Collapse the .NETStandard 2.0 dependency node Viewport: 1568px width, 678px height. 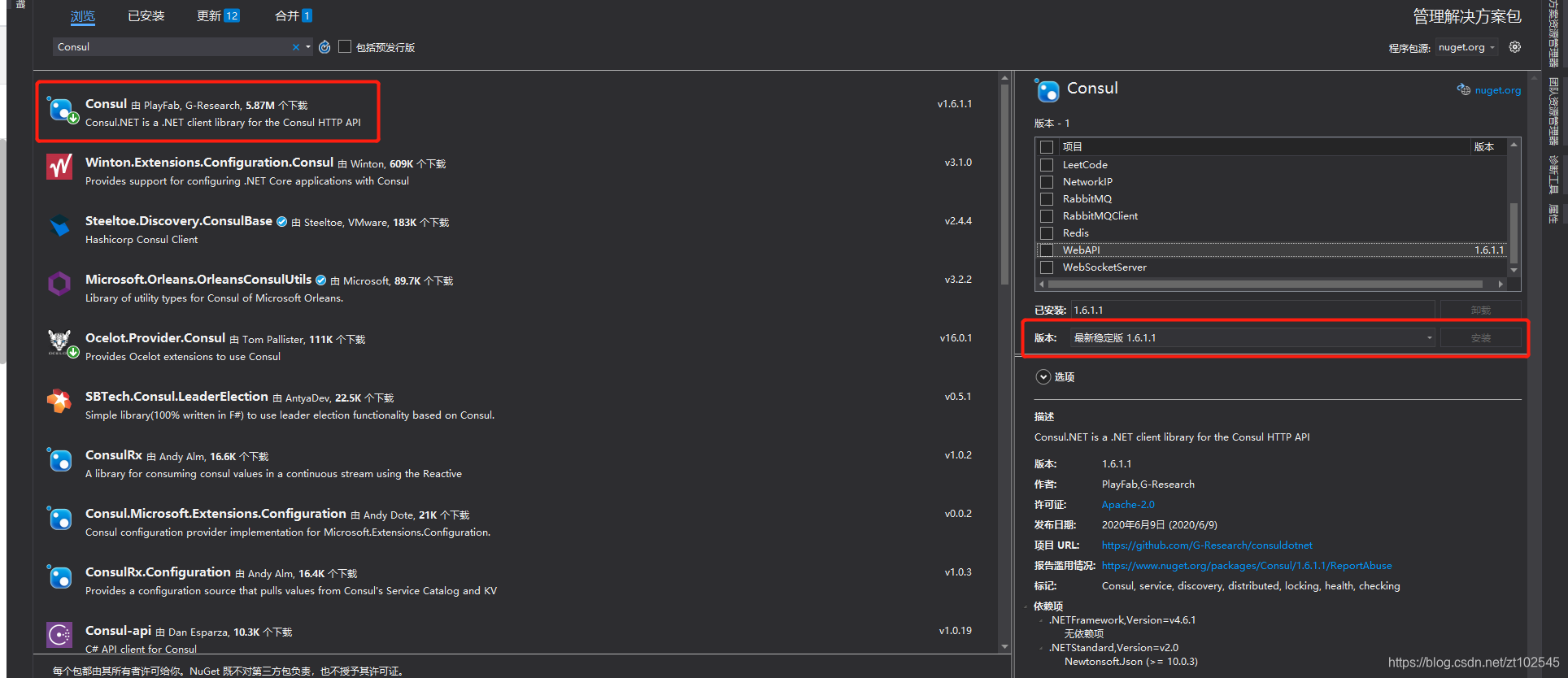pos(1041,648)
